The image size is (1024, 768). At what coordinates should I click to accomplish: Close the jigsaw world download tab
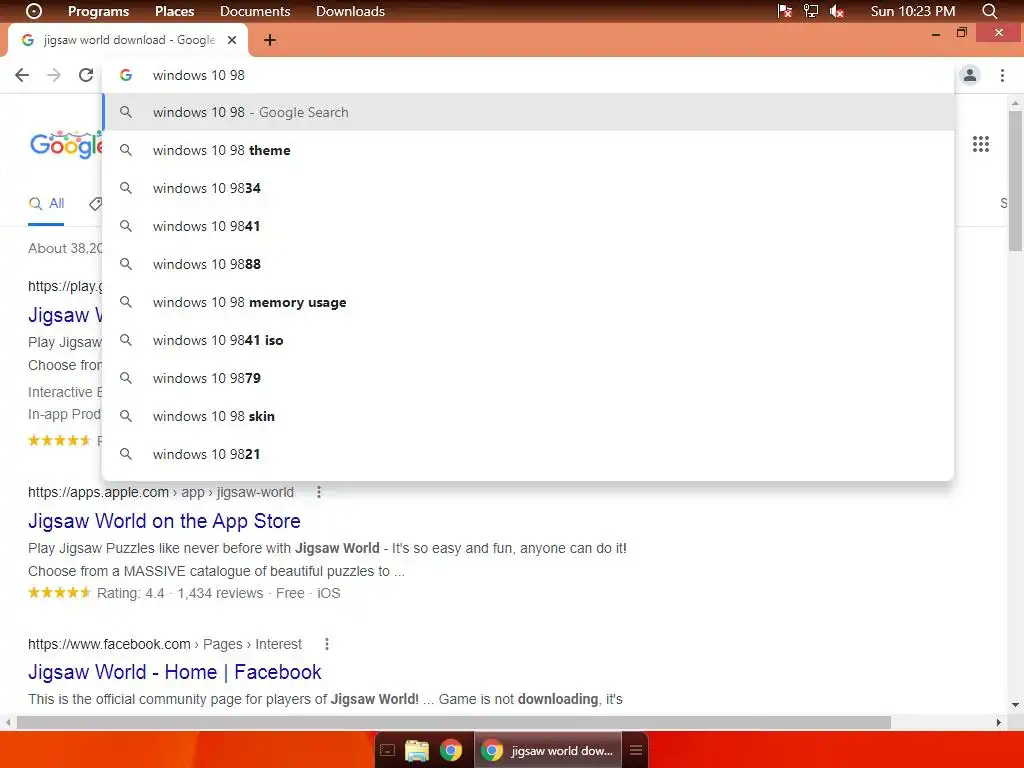point(232,40)
